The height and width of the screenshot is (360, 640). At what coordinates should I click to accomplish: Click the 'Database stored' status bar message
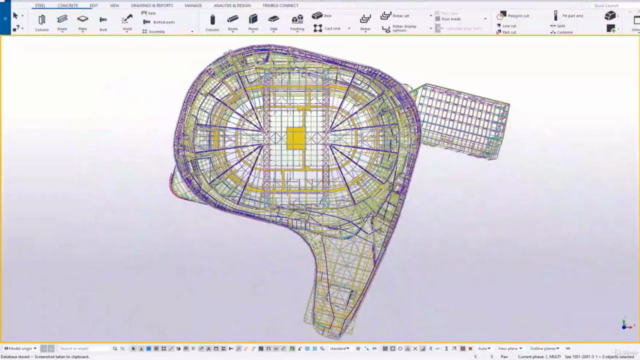tap(45, 357)
